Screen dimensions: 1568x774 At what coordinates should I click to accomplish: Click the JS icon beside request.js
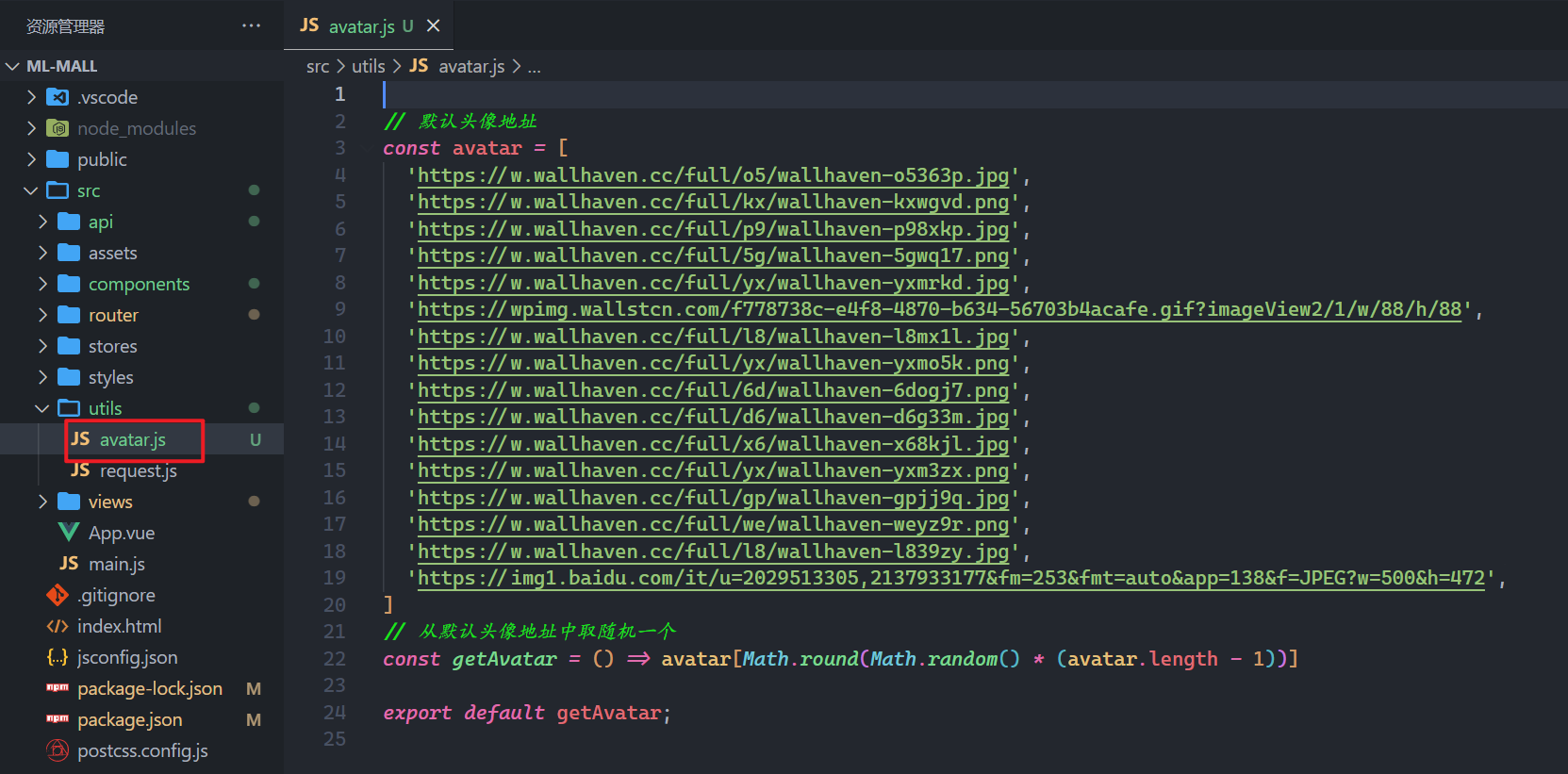tap(80, 470)
